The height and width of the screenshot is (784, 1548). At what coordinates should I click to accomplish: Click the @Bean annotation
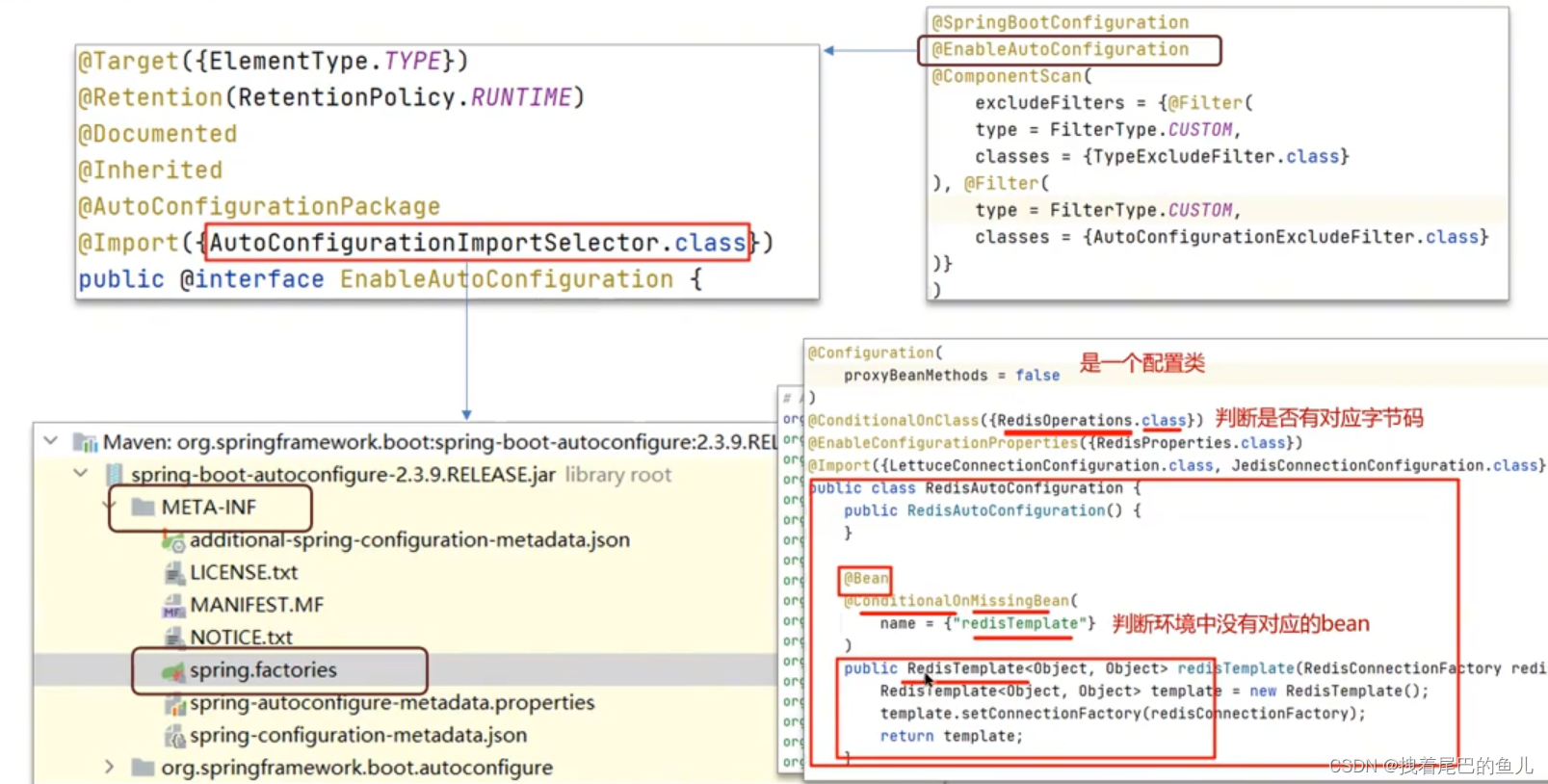pos(866,579)
